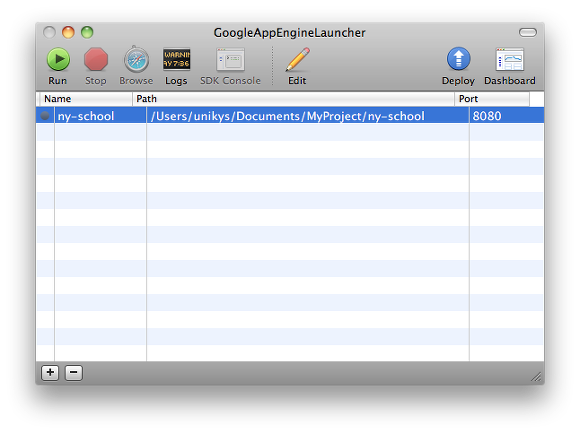580x434 pixels.
Task: Click the green zoom window button
Action: pos(87,33)
